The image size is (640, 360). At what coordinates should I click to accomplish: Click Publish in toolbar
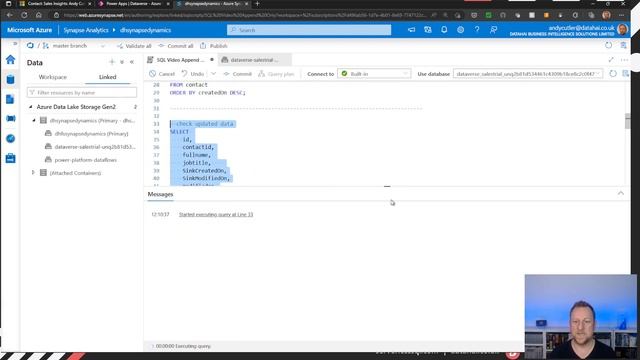[x=214, y=46]
